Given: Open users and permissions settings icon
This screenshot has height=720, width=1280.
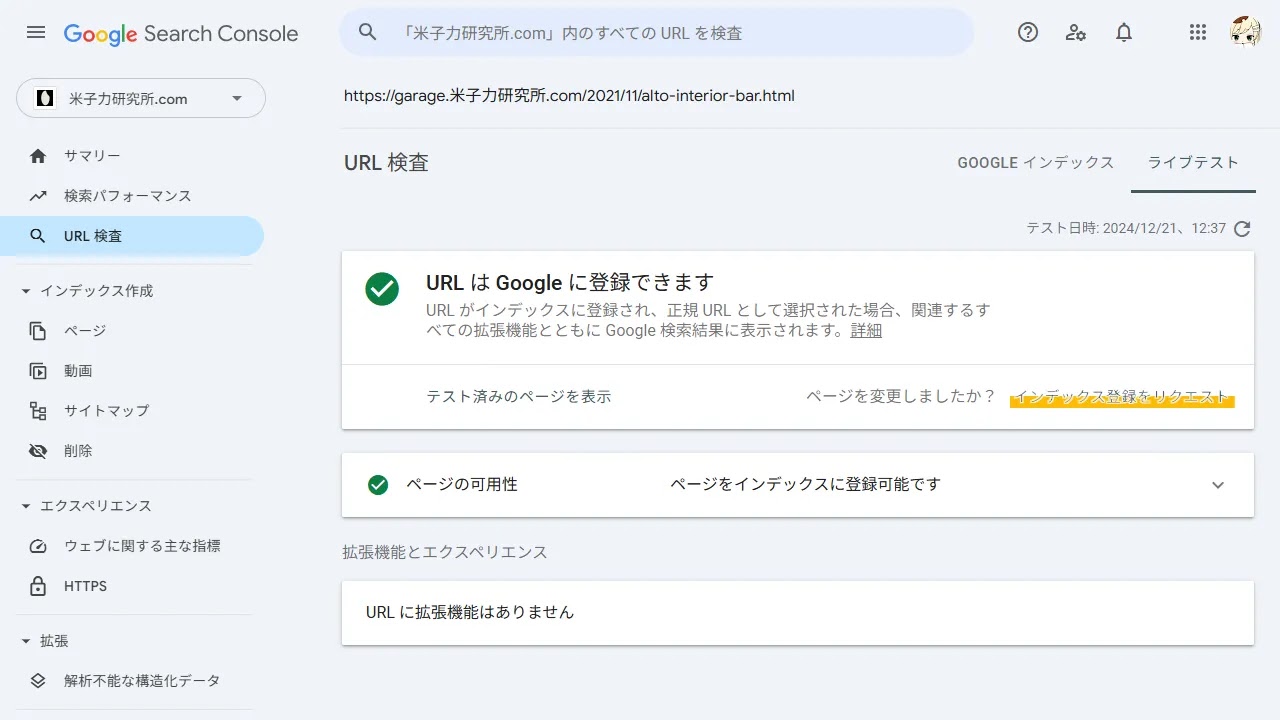Looking at the screenshot, I should [x=1076, y=32].
